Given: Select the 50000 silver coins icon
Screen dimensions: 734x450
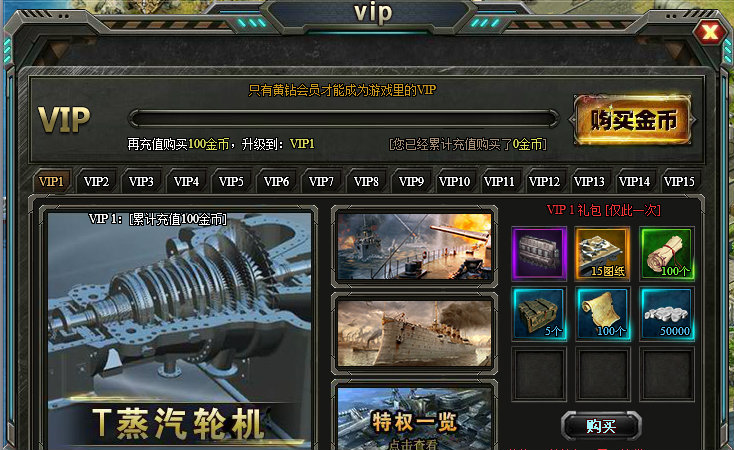Looking at the screenshot, I should (x=667, y=313).
